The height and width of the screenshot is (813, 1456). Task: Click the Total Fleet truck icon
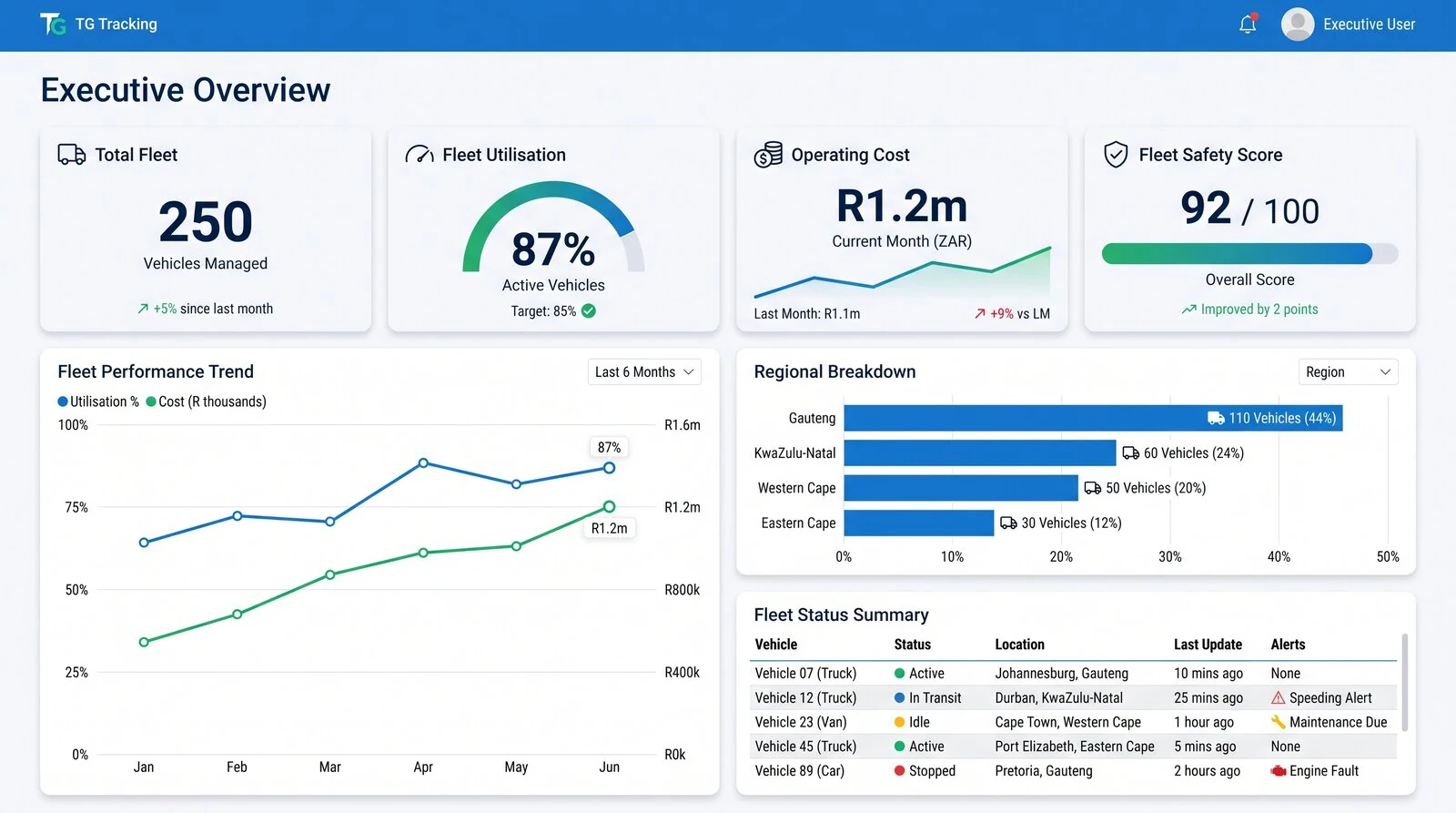click(x=72, y=155)
